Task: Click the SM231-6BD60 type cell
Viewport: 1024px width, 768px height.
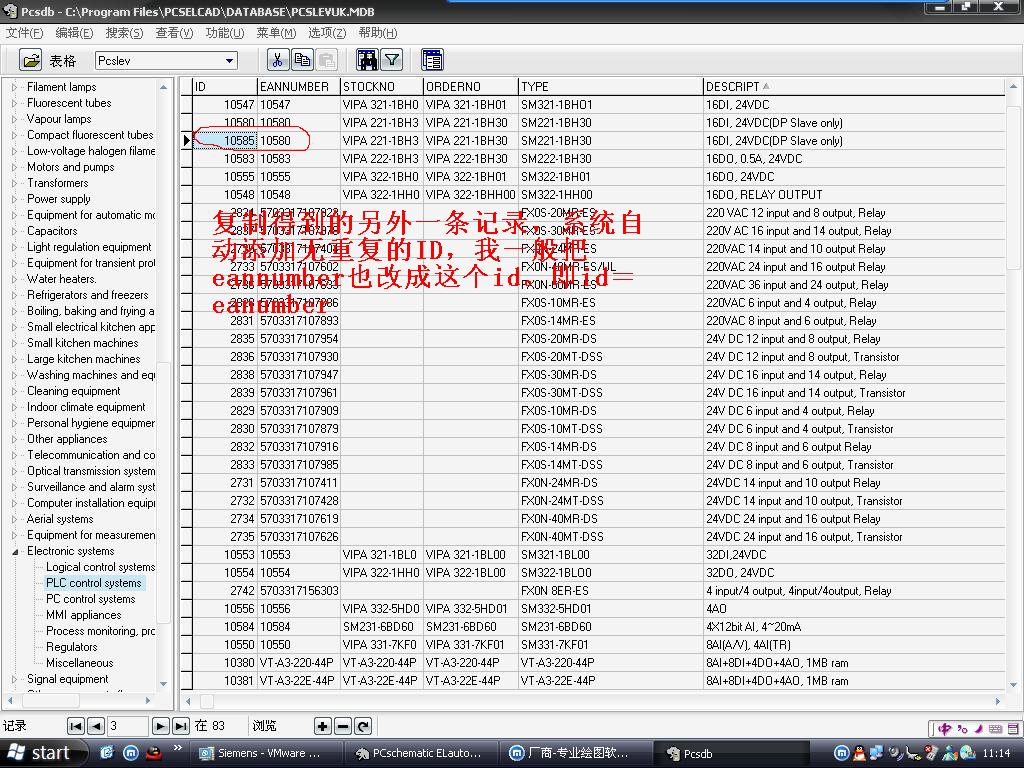Action: [x=610, y=627]
